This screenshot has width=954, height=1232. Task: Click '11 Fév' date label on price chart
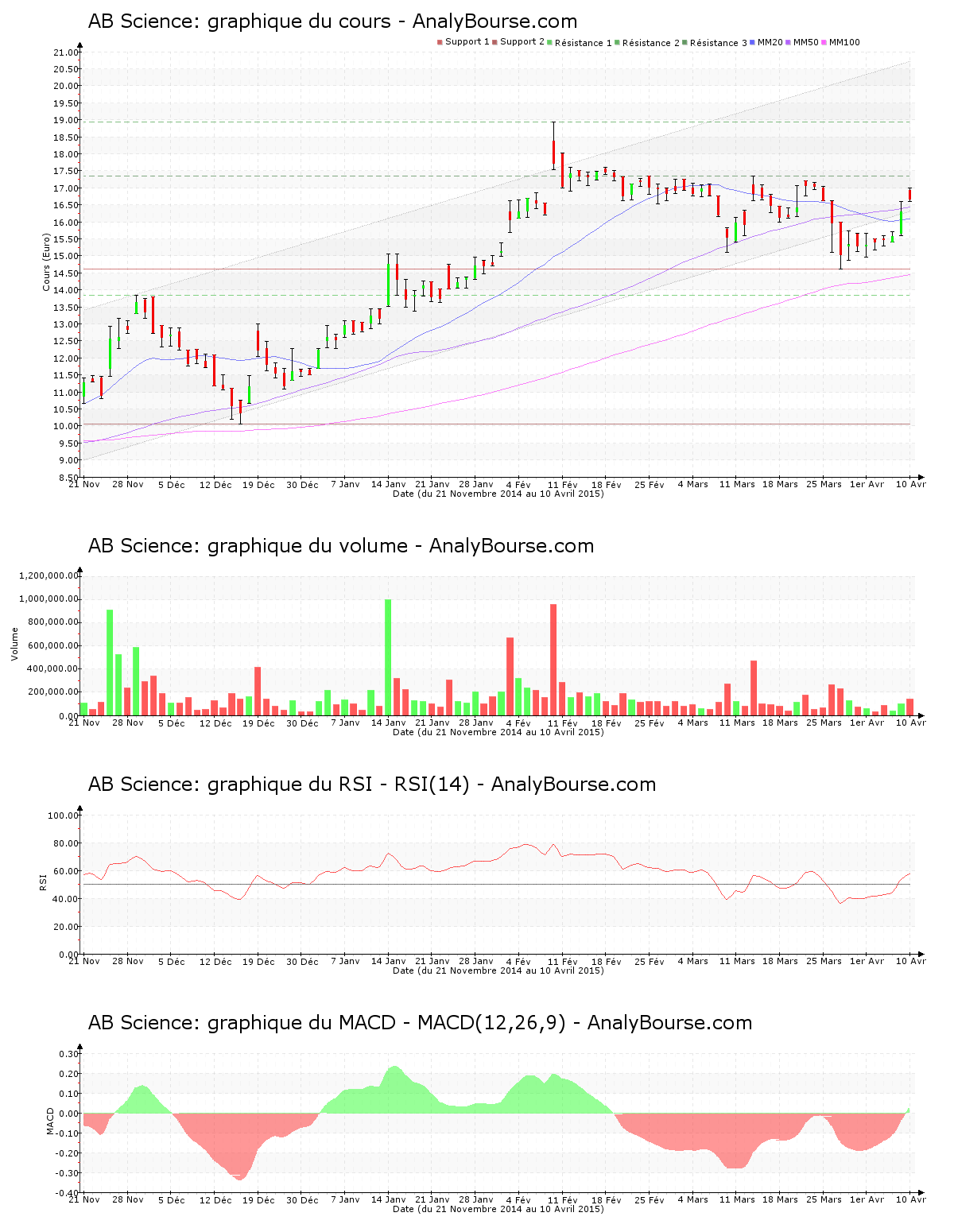(x=563, y=484)
